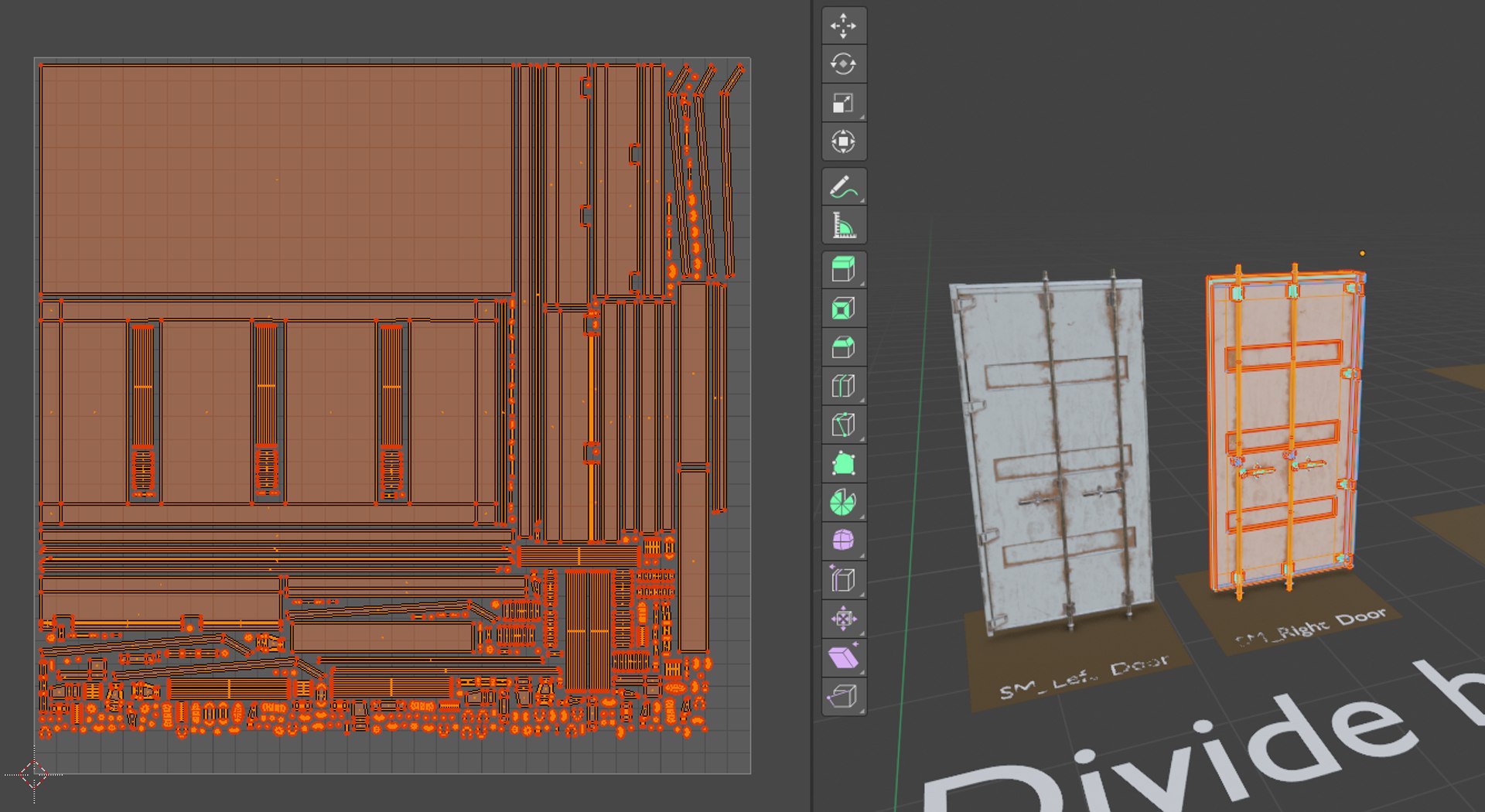
Task: Activate the Annotate pencil tool
Action: tap(843, 187)
